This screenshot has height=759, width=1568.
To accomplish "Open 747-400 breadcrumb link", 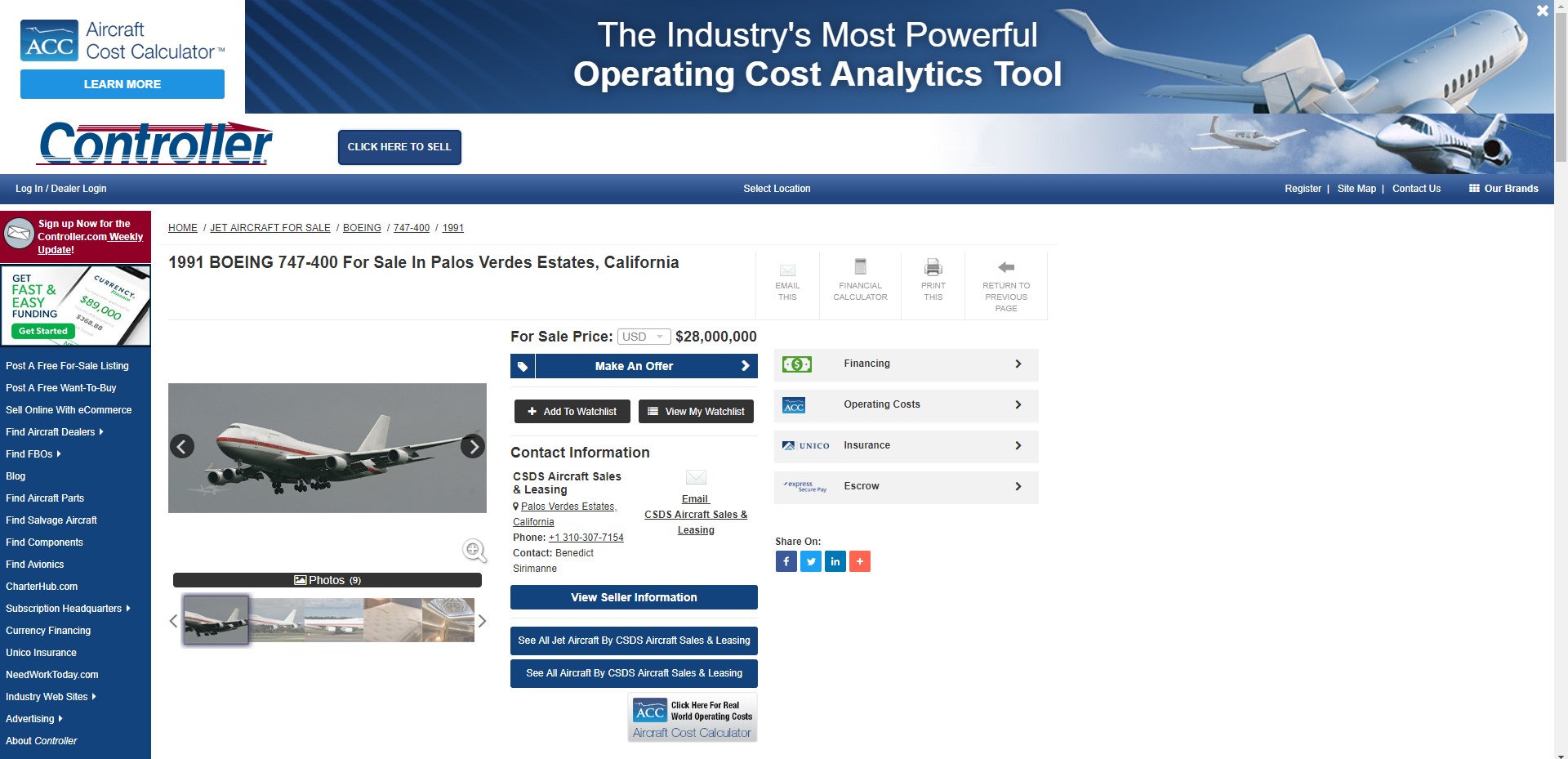I will (x=412, y=228).
